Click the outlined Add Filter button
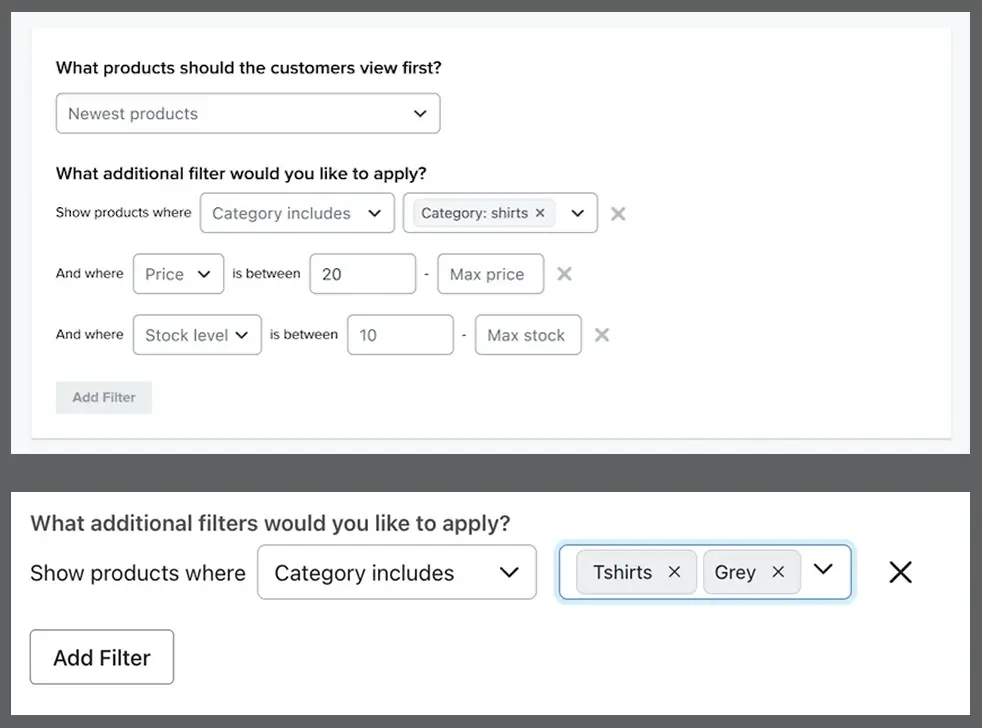The image size is (982, 728). (x=102, y=657)
